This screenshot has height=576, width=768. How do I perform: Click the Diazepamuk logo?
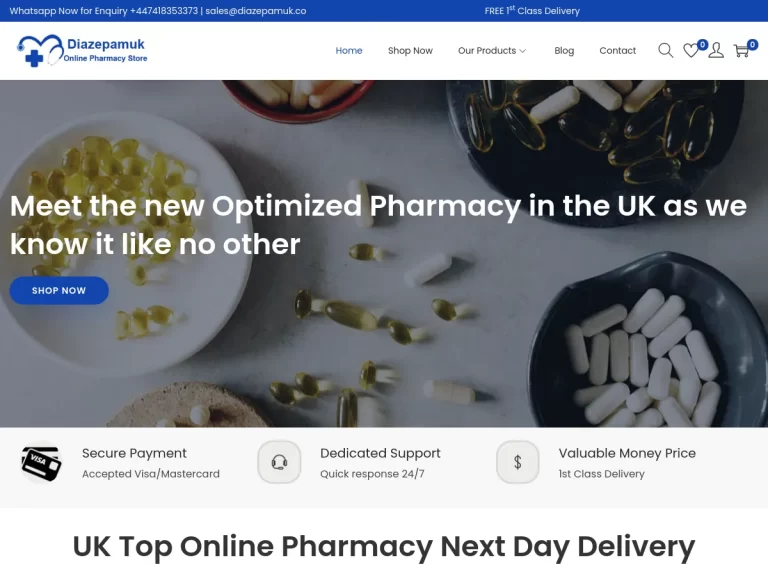82,50
